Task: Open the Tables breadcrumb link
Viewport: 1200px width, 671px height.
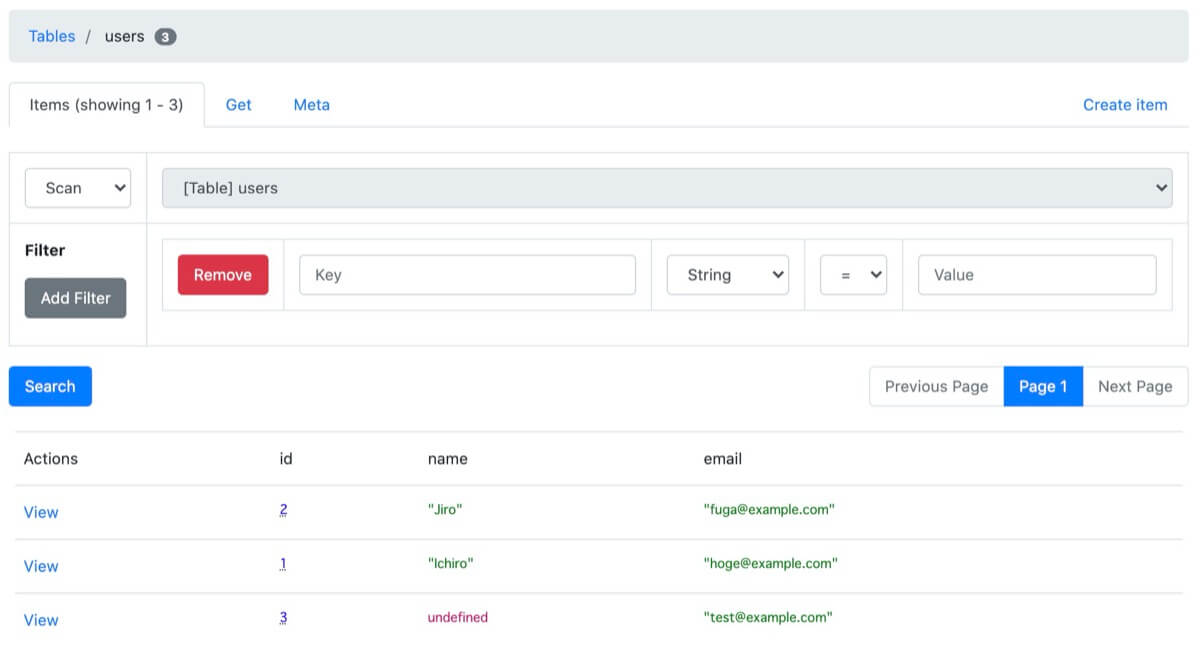Action: [52, 36]
